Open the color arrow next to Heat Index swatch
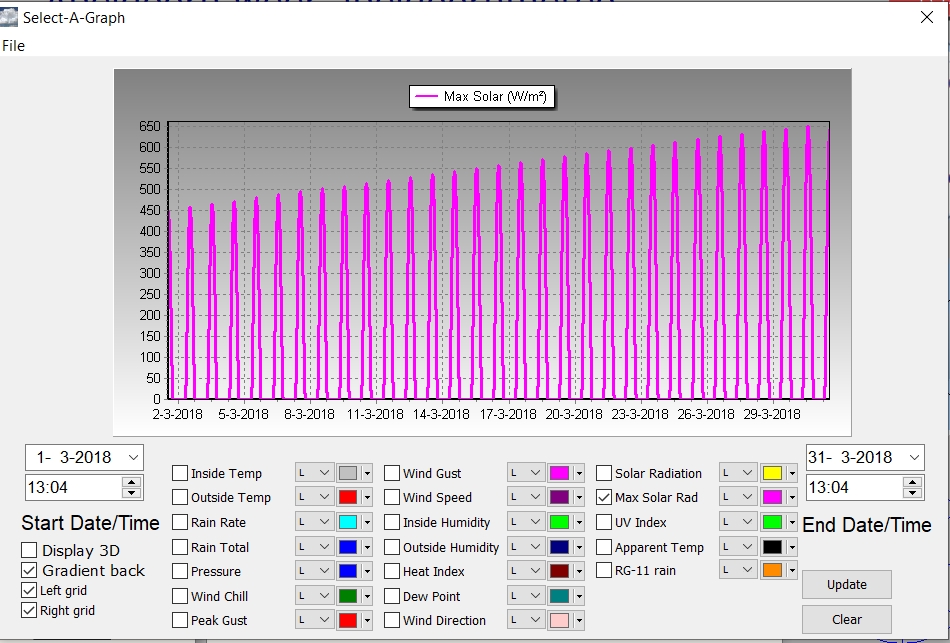The height and width of the screenshot is (643, 950). [578, 571]
